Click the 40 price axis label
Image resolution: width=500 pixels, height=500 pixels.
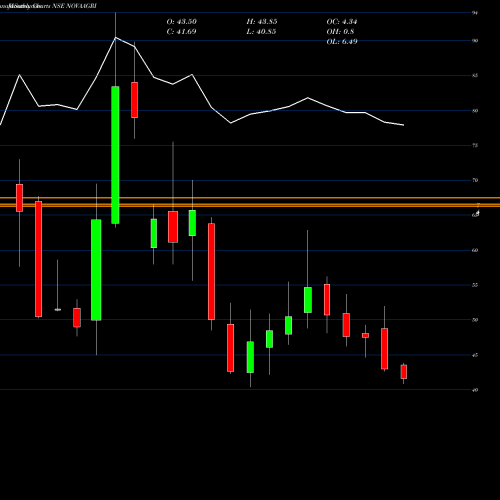475,390
